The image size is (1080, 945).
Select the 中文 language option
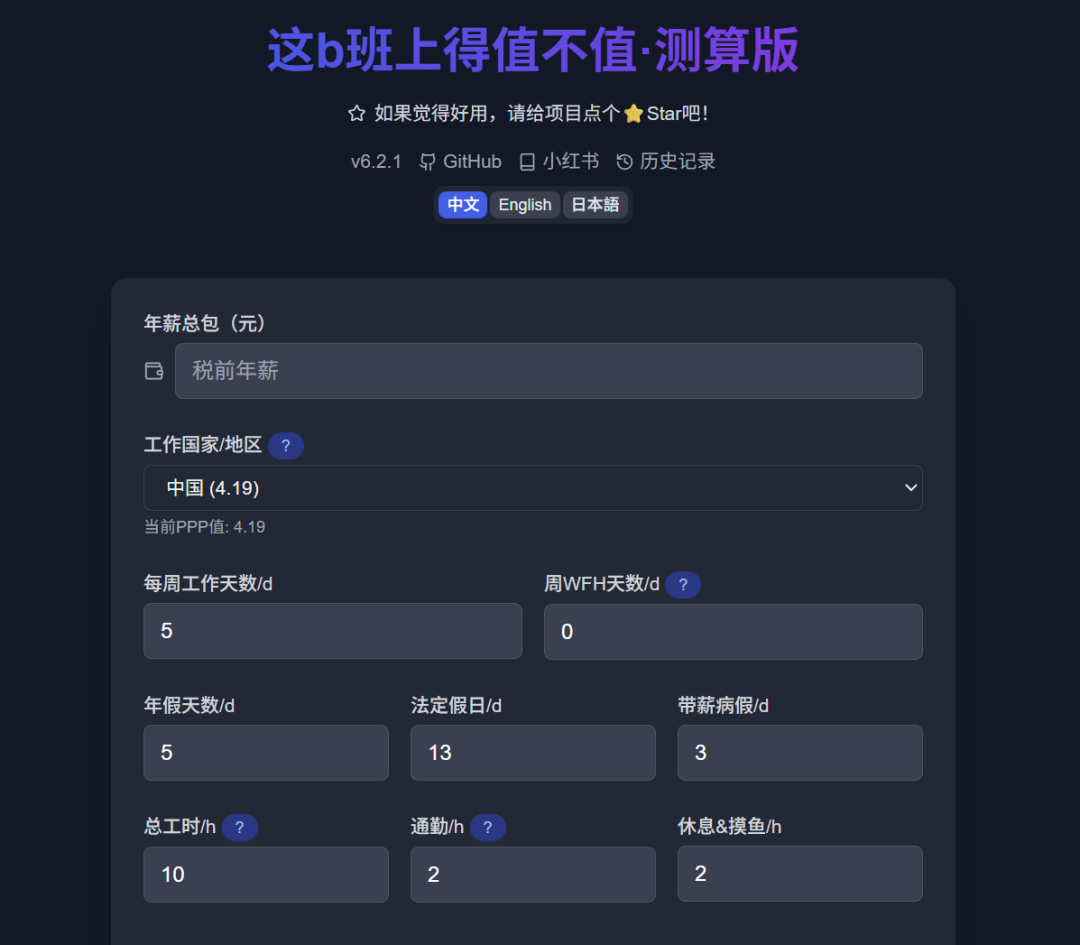(x=461, y=204)
